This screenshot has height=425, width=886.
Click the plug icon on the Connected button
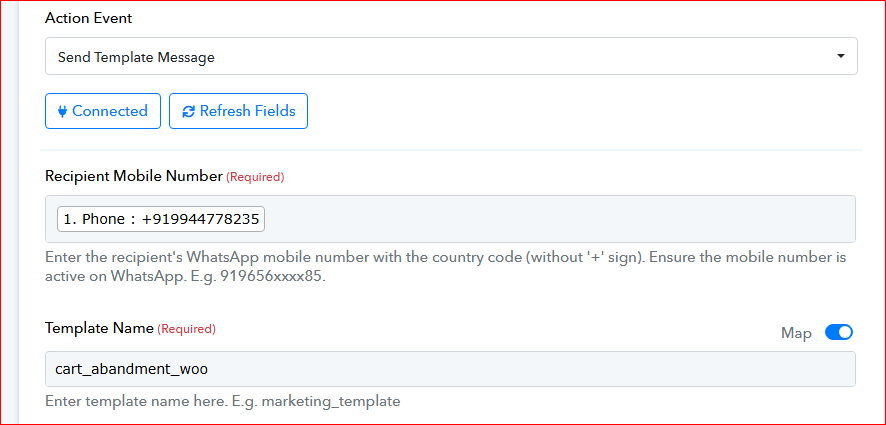tap(62, 111)
